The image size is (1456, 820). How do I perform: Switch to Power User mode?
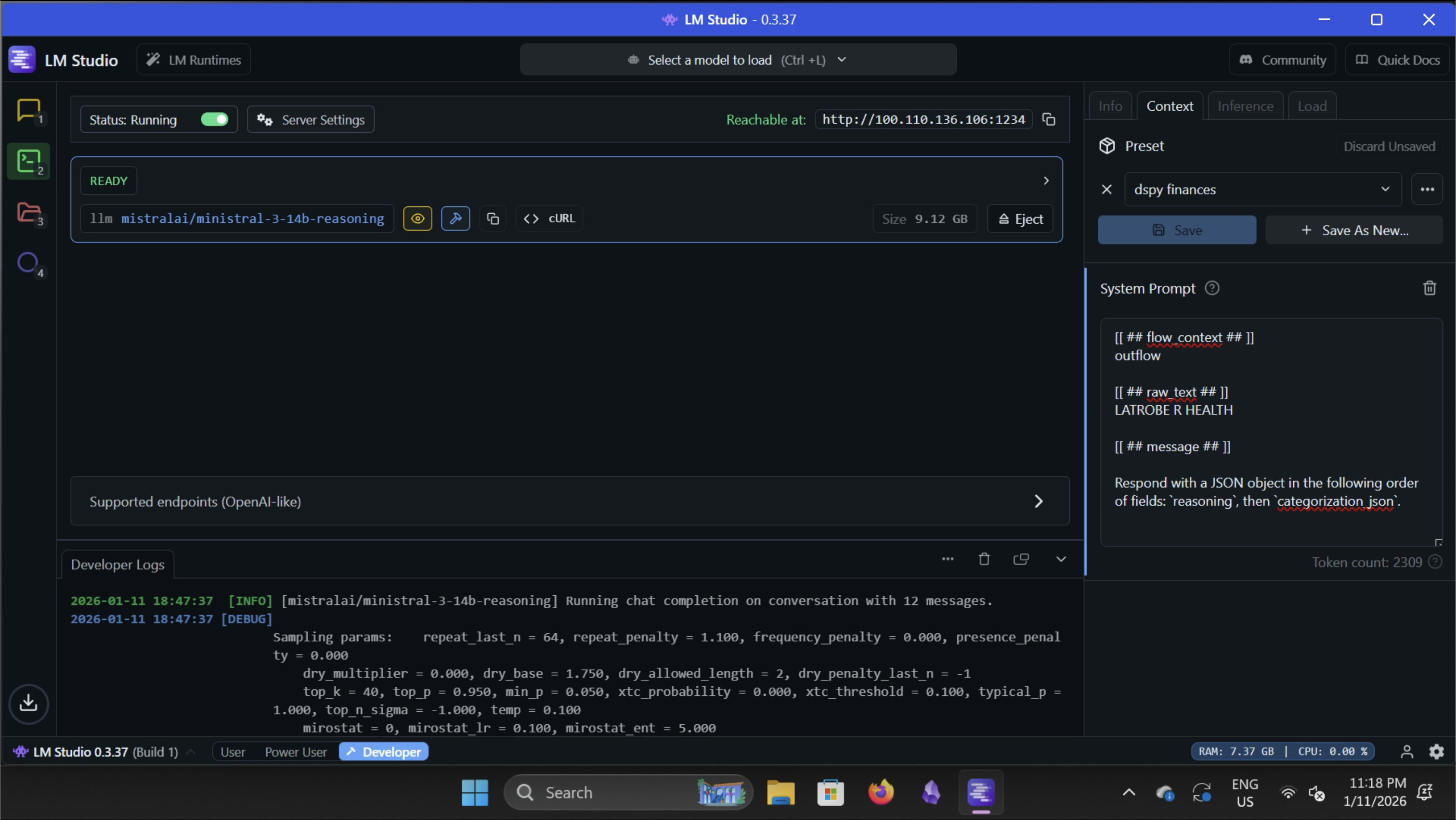coord(296,752)
